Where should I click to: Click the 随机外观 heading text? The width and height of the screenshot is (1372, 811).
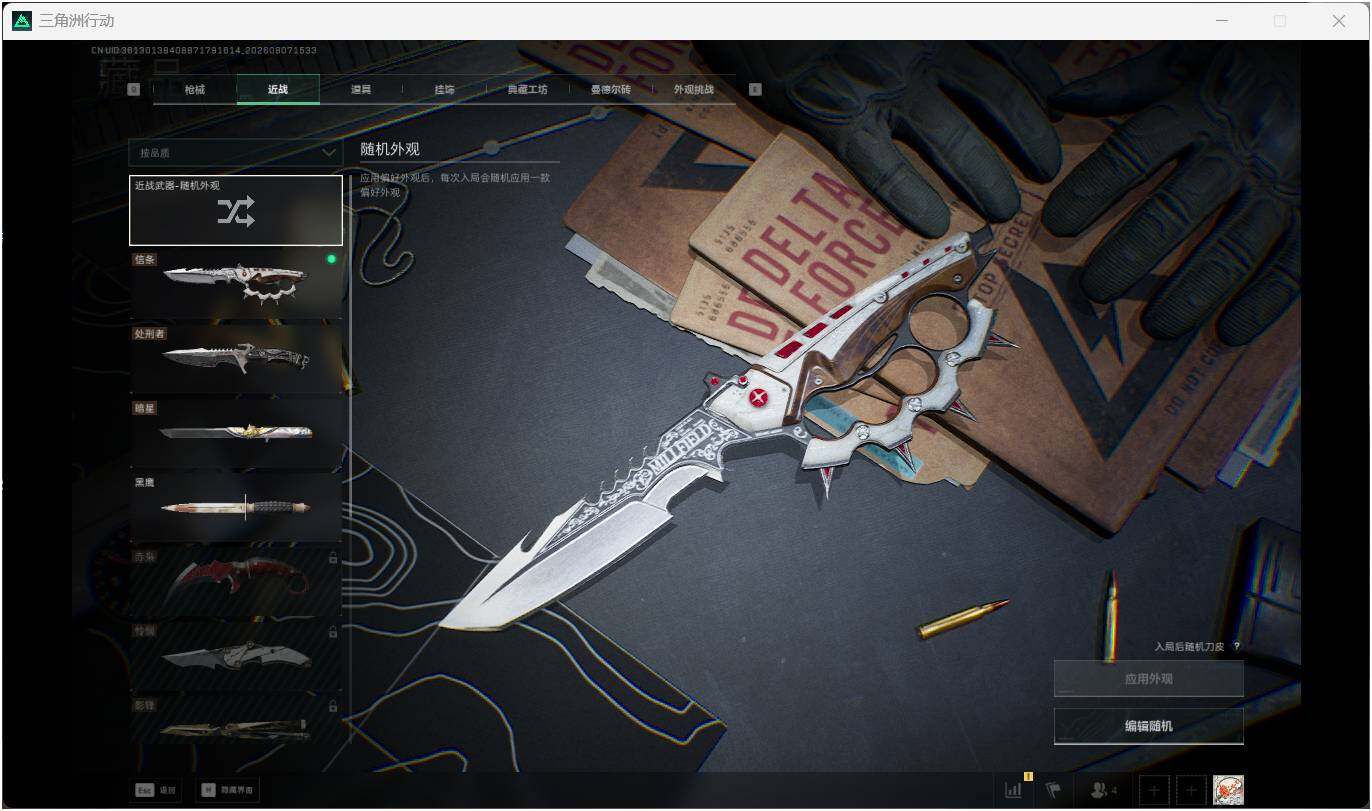pos(390,149)
